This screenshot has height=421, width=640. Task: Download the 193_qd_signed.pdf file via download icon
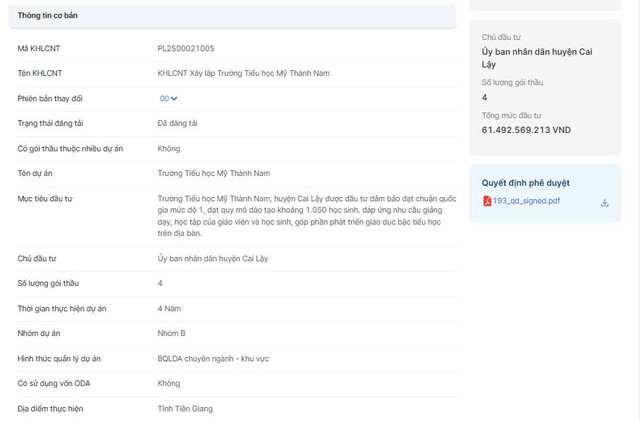coord(604,202)
